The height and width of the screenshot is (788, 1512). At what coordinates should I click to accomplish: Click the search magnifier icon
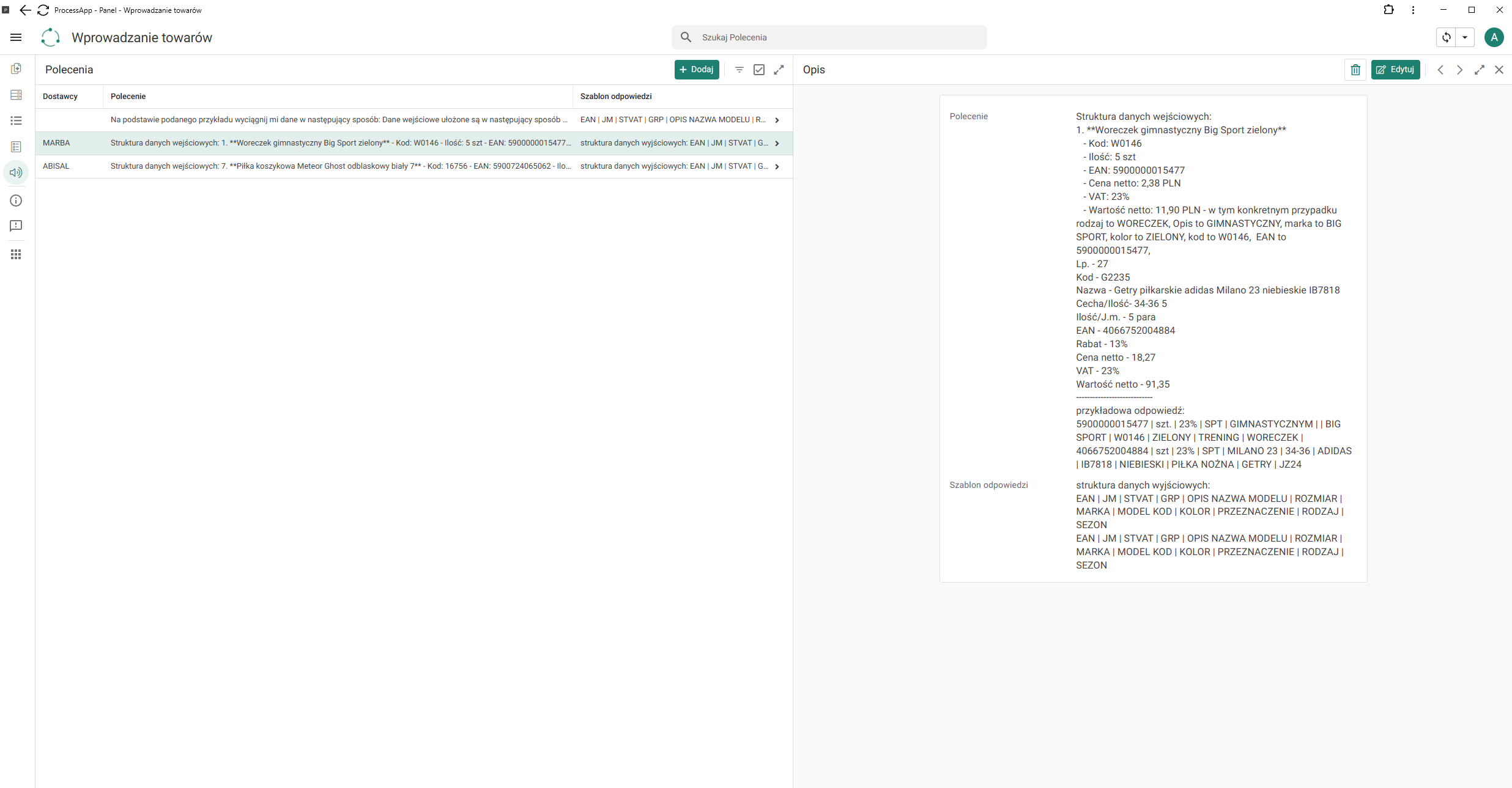pyautogui.click(x=686, y=37)
